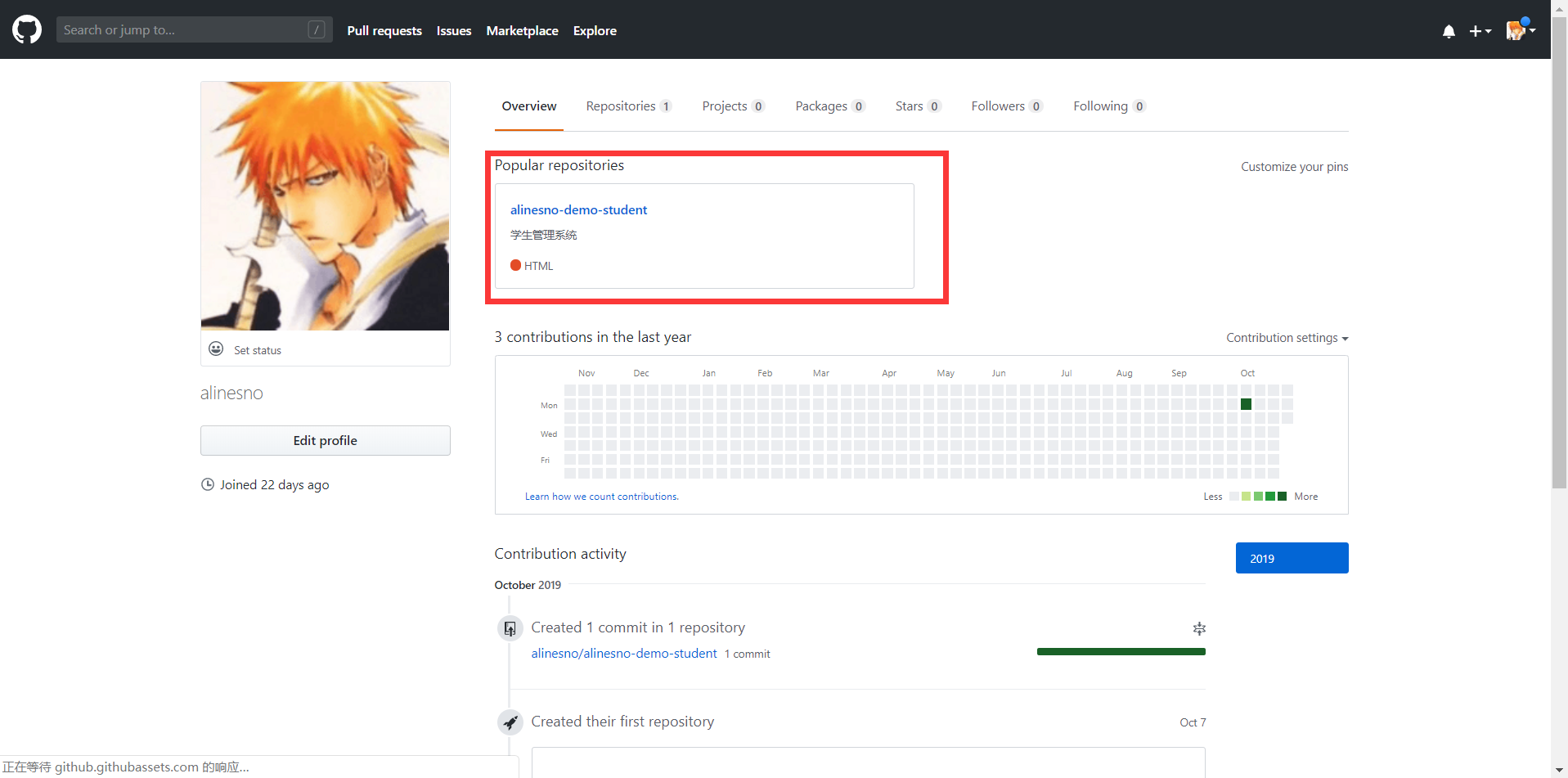
Task: Click the scrollbar down arrow
Action: click(x=1559, y=770)
